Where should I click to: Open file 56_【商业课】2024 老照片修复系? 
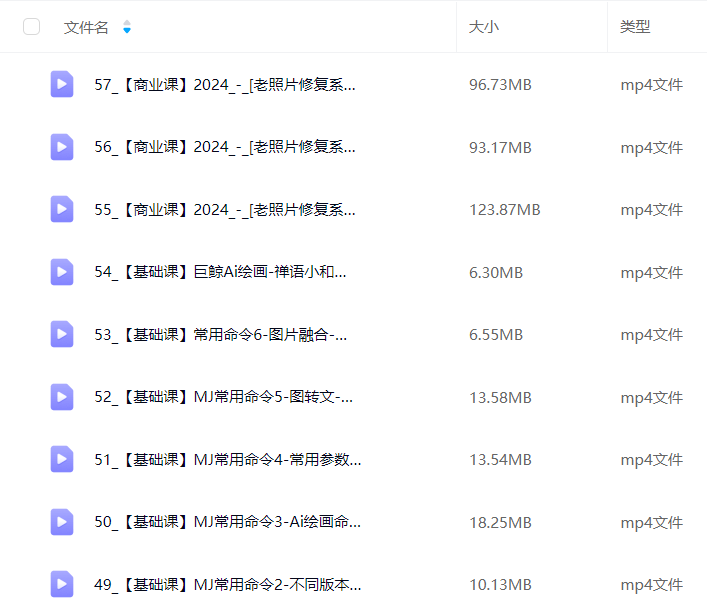pos(225,147)
